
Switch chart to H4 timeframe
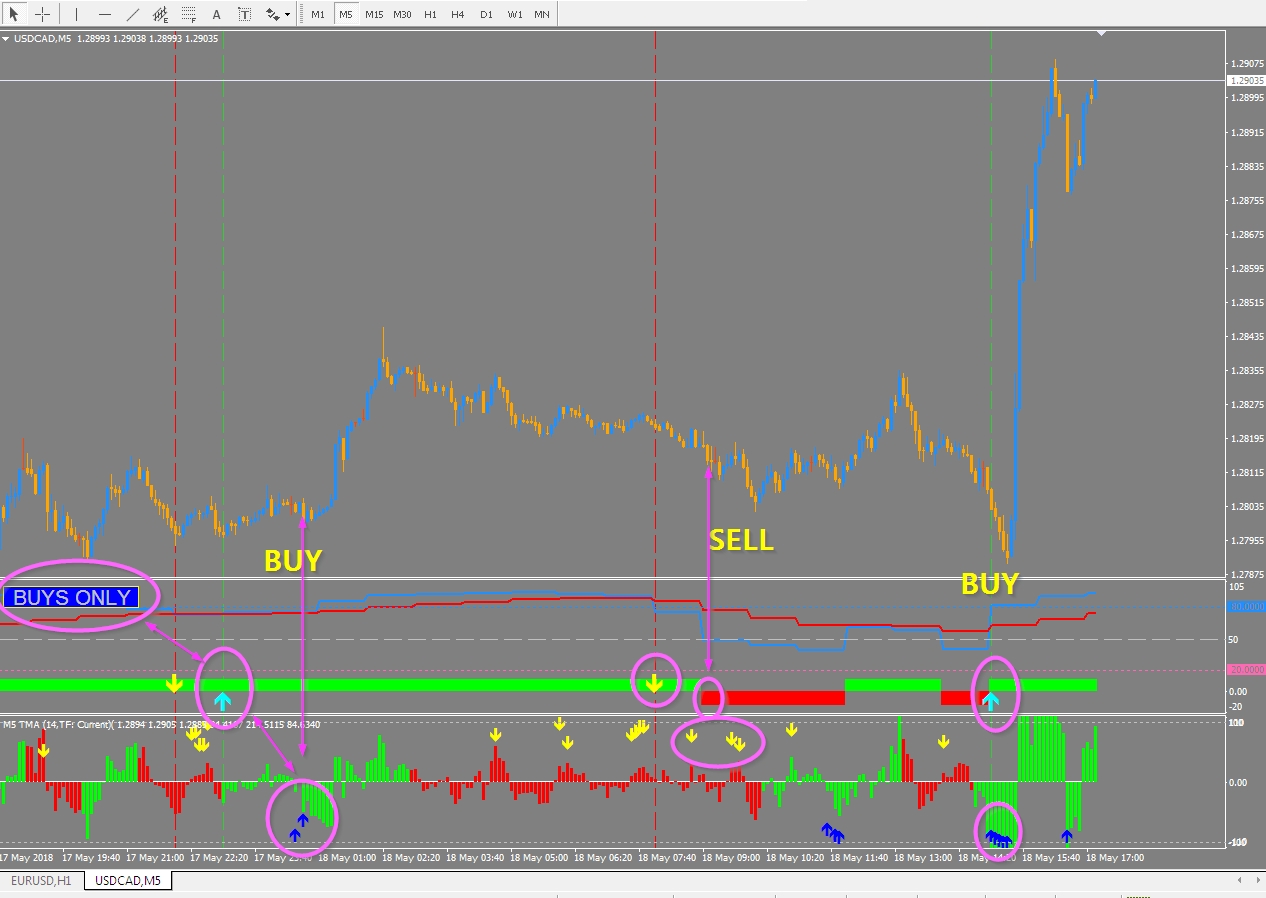(458, 14)
